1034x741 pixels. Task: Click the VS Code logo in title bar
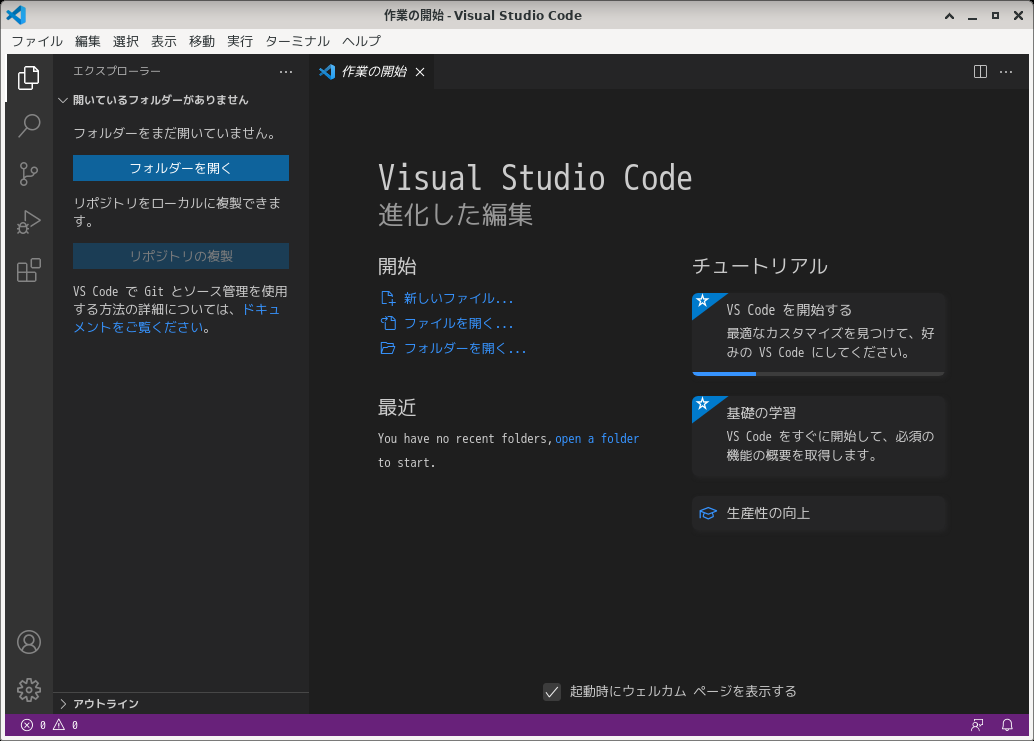[16, 15]
